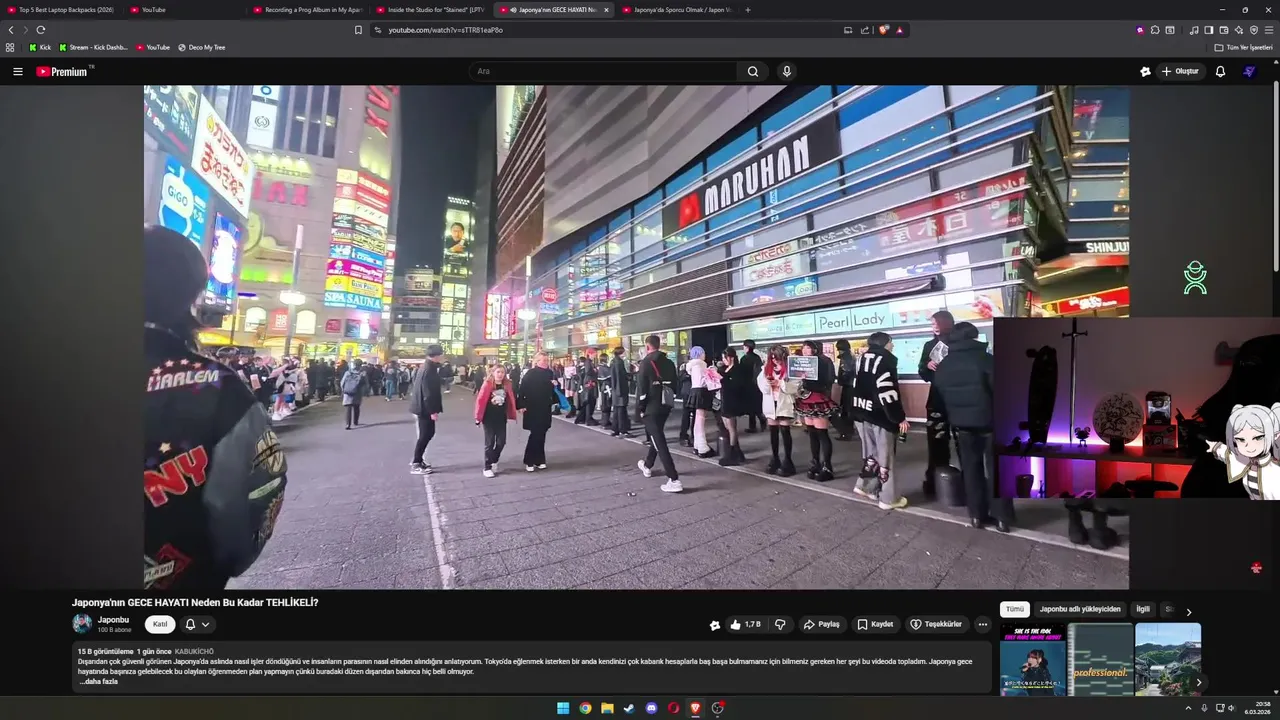Open Discord from the taskbar
Viewport: 1280px width, 720px height.
tap(651, 708)
